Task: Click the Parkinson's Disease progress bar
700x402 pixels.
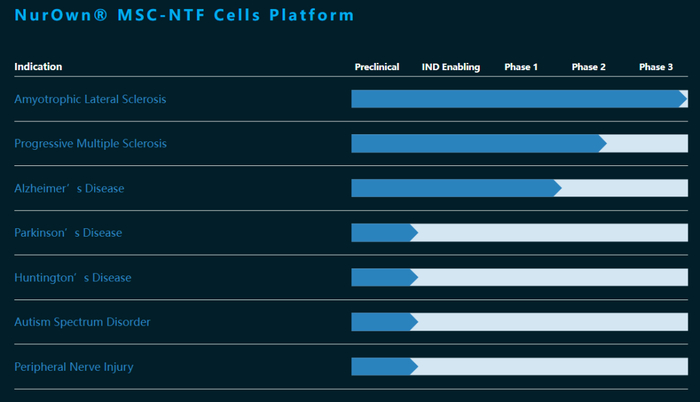Action: click(x=519, y=233)
